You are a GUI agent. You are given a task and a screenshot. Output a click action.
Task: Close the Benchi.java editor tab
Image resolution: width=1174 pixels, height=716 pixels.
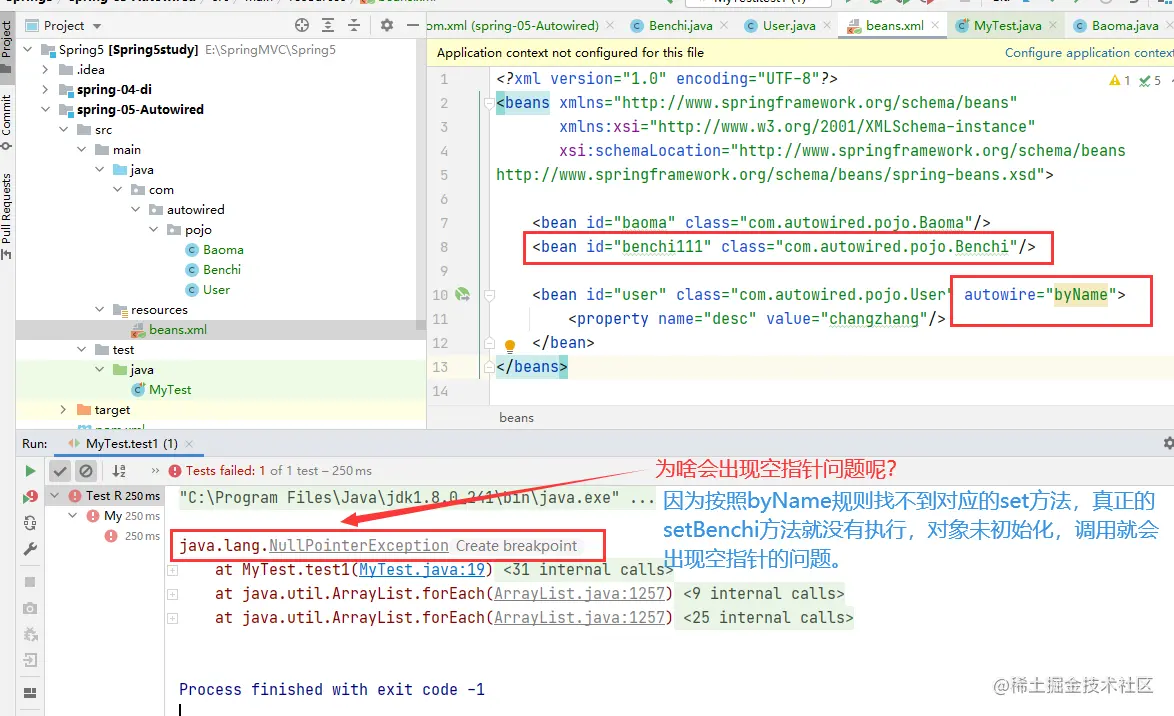click(x=724, y=25)
